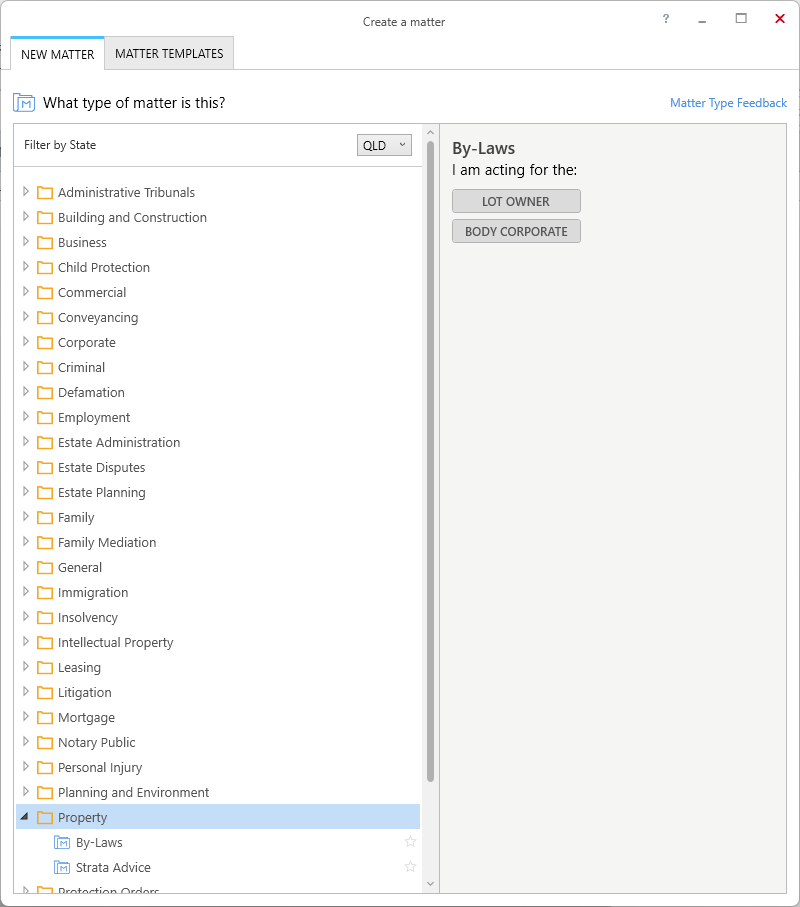Maximize the Create a matter window

click(x=741, y=19)
